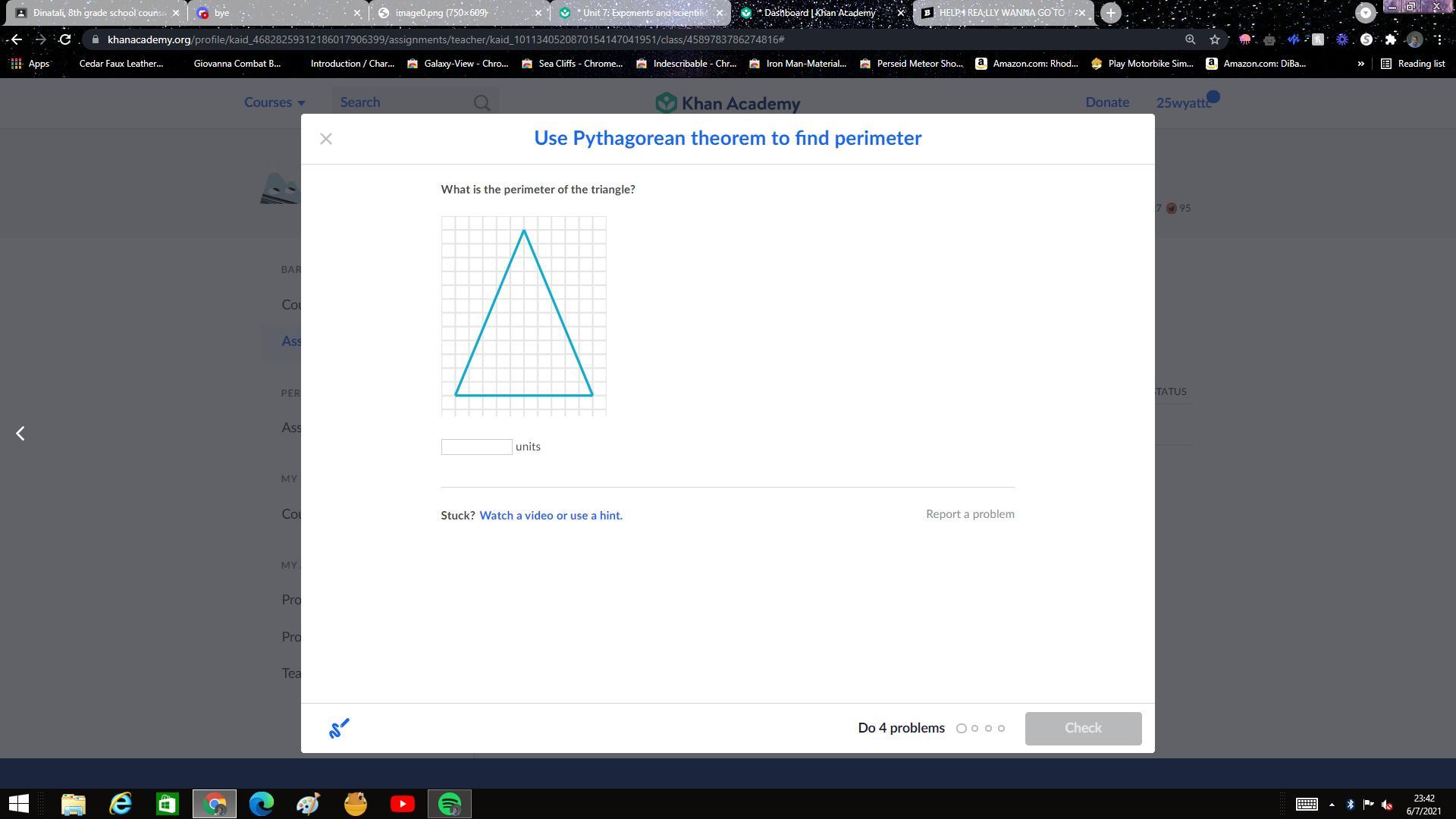Screen dimensions: 1456x819
Task: Open new browser tab
Action: (1110, 13)
